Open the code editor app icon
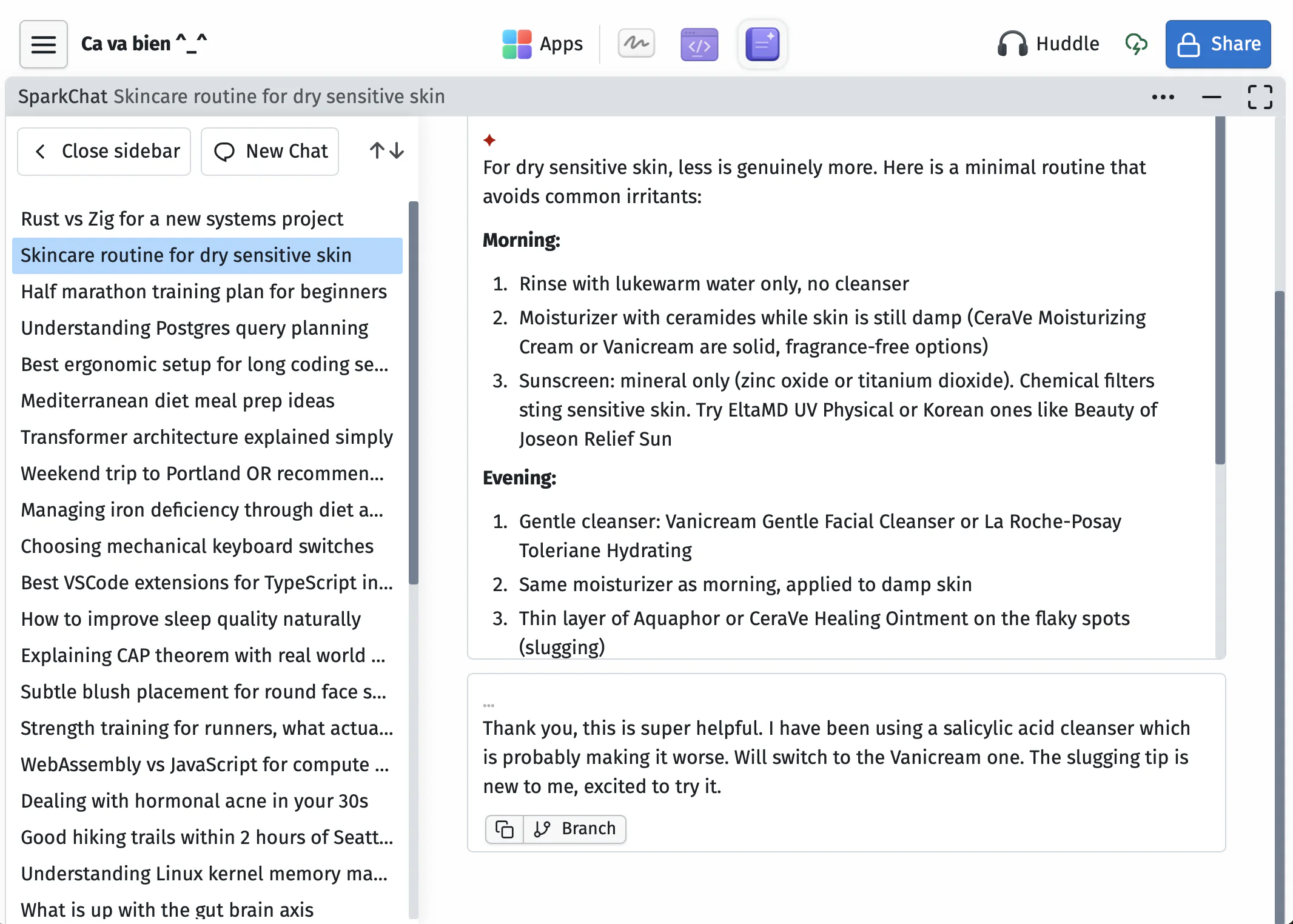1293x924 pixels. (699, 44)
